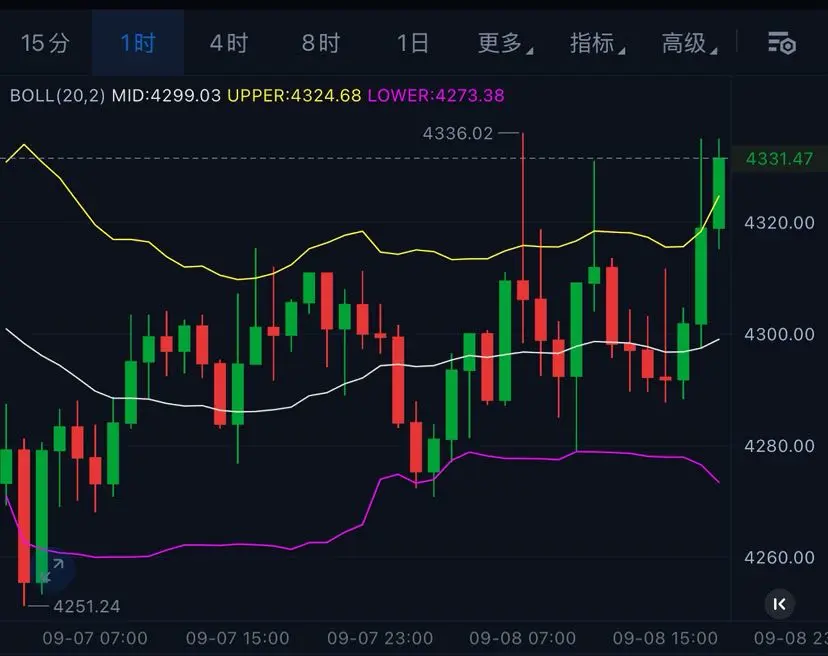The height and width of the screenshot is (656, 828).
Task: Click the 4336.02 high price label
Action: click(x=458, y=134)
